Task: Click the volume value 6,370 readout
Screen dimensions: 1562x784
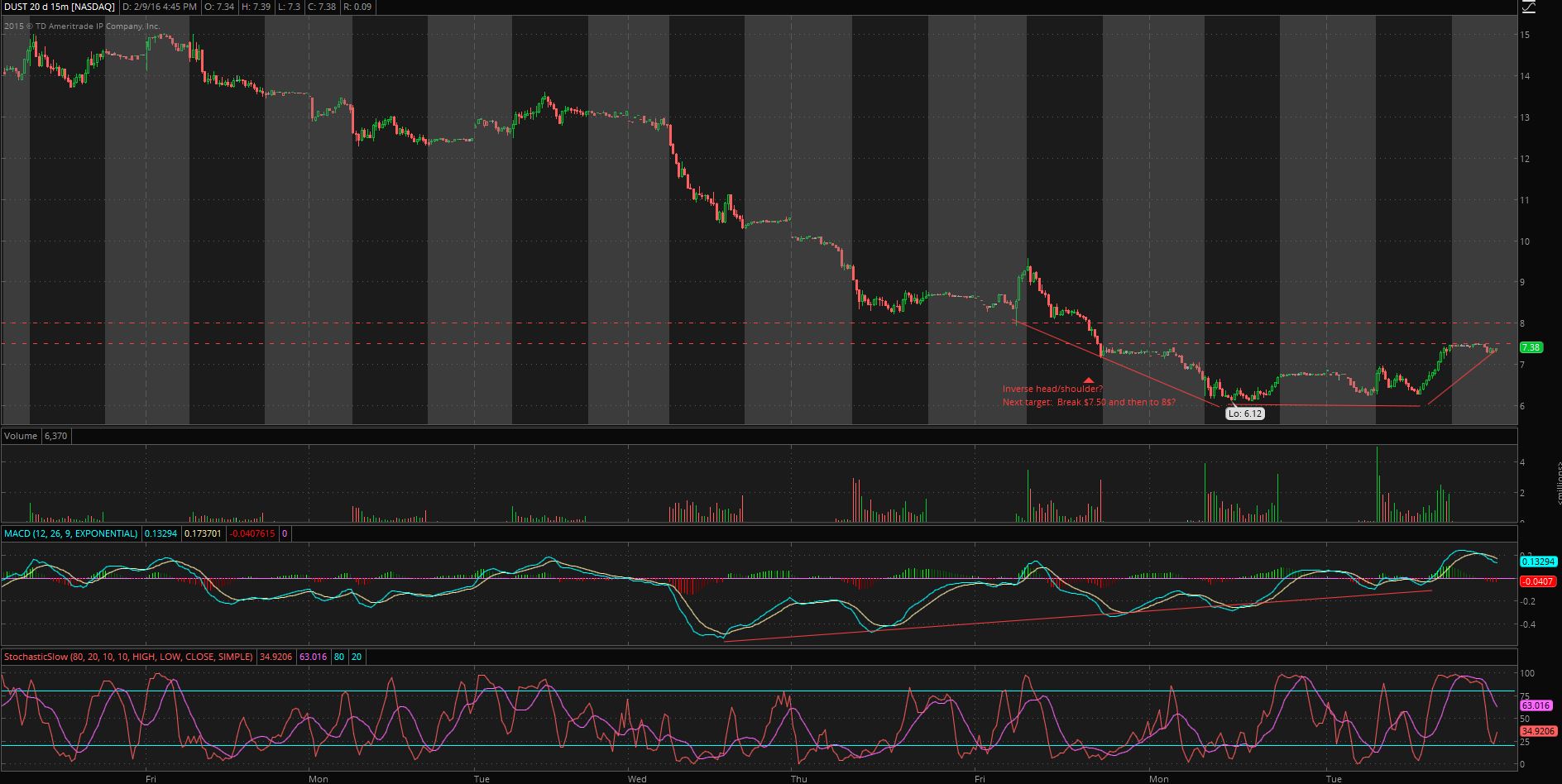Action: point(55,436)
